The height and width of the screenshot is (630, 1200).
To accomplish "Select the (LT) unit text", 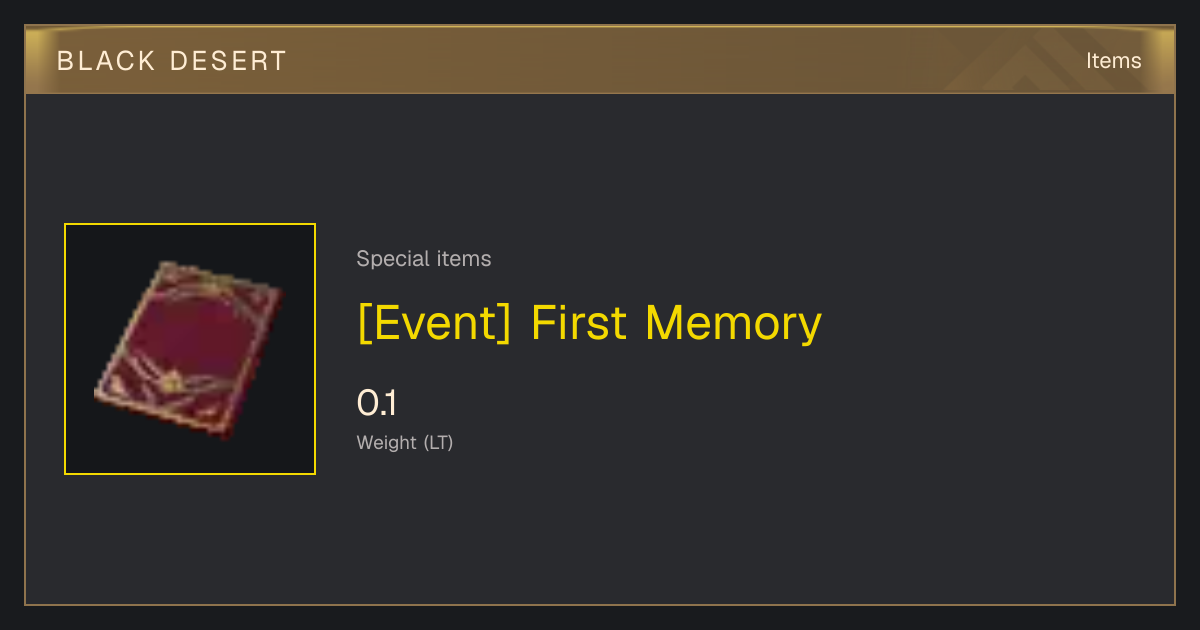I will click(x=438, y=442).
